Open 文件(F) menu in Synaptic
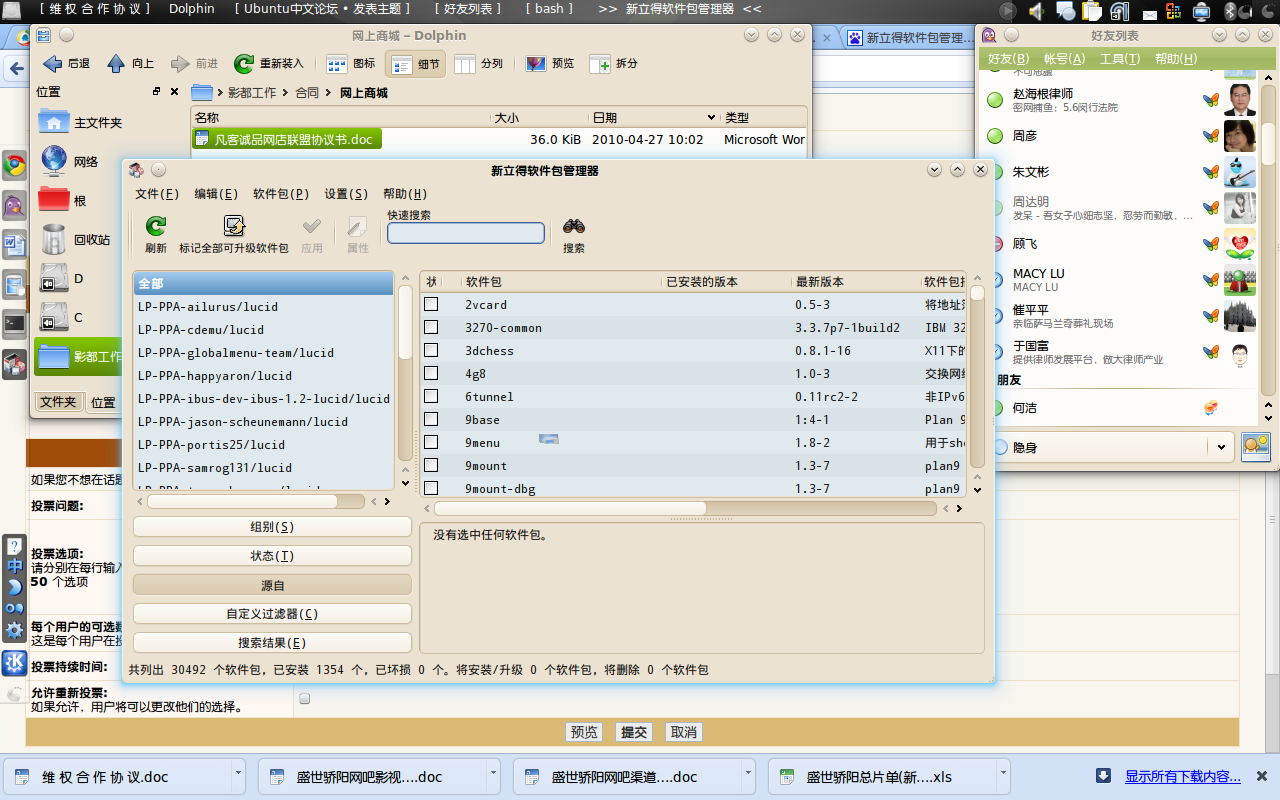 pos(157,194)
